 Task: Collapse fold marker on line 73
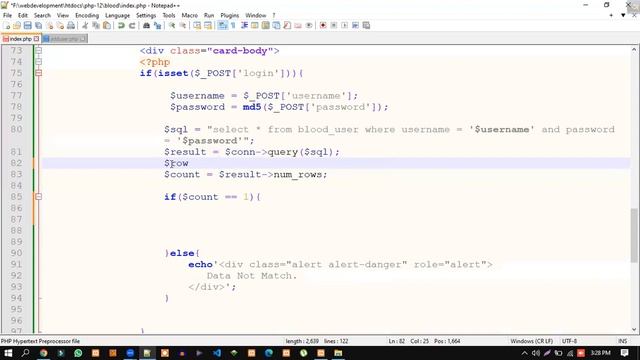click(38, 51)
